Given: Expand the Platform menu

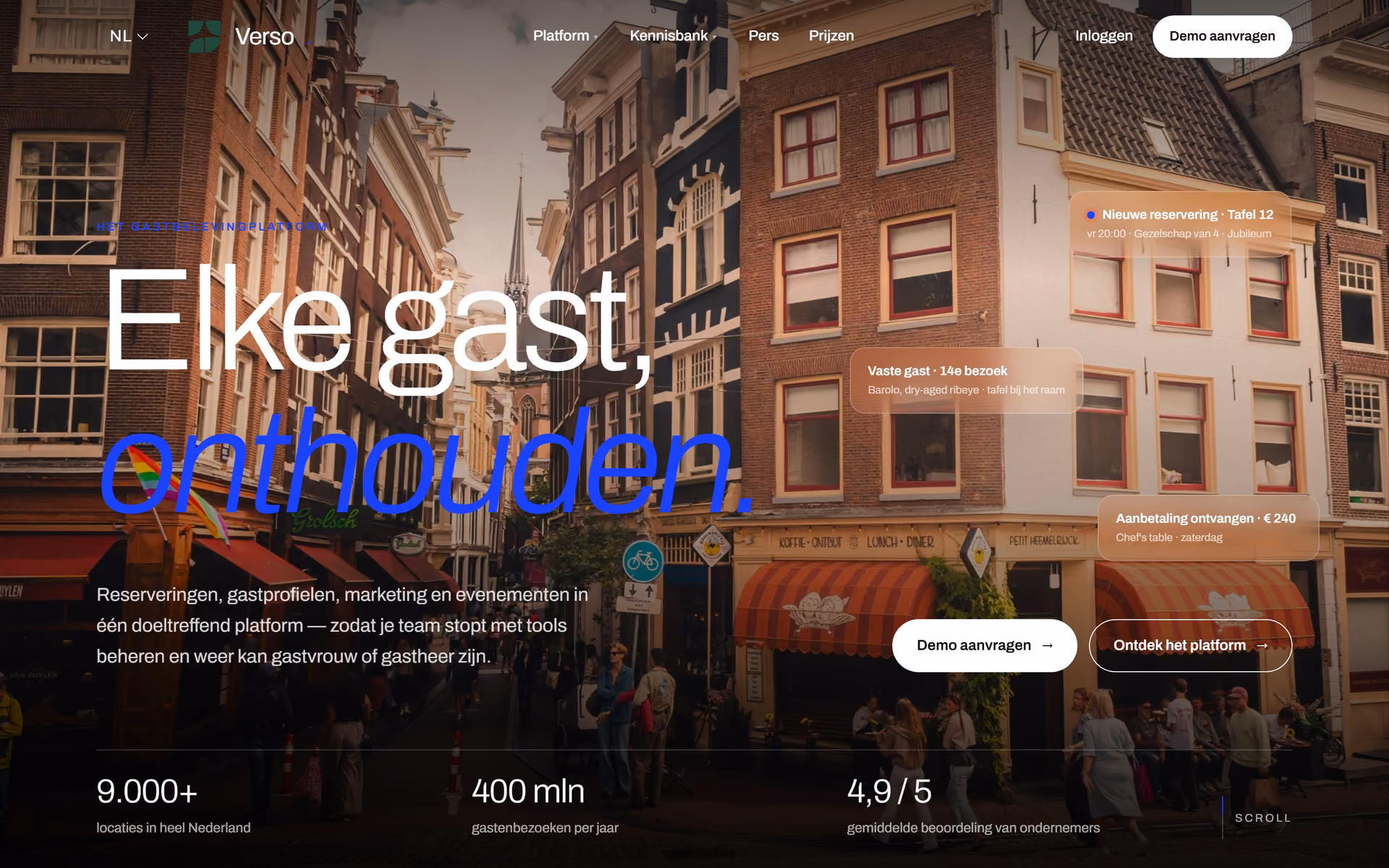Looking at the screenshot, I should coord(565,35).
